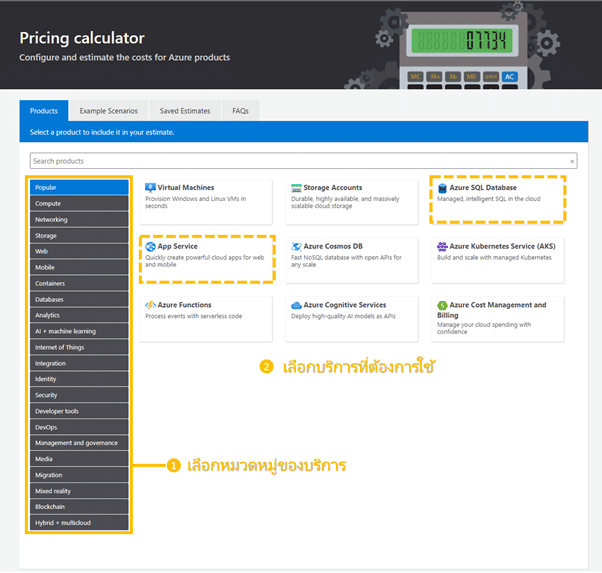Add Azure Functions via its title
The height and width of the screenshot is (573, 602).
point(184,305)
